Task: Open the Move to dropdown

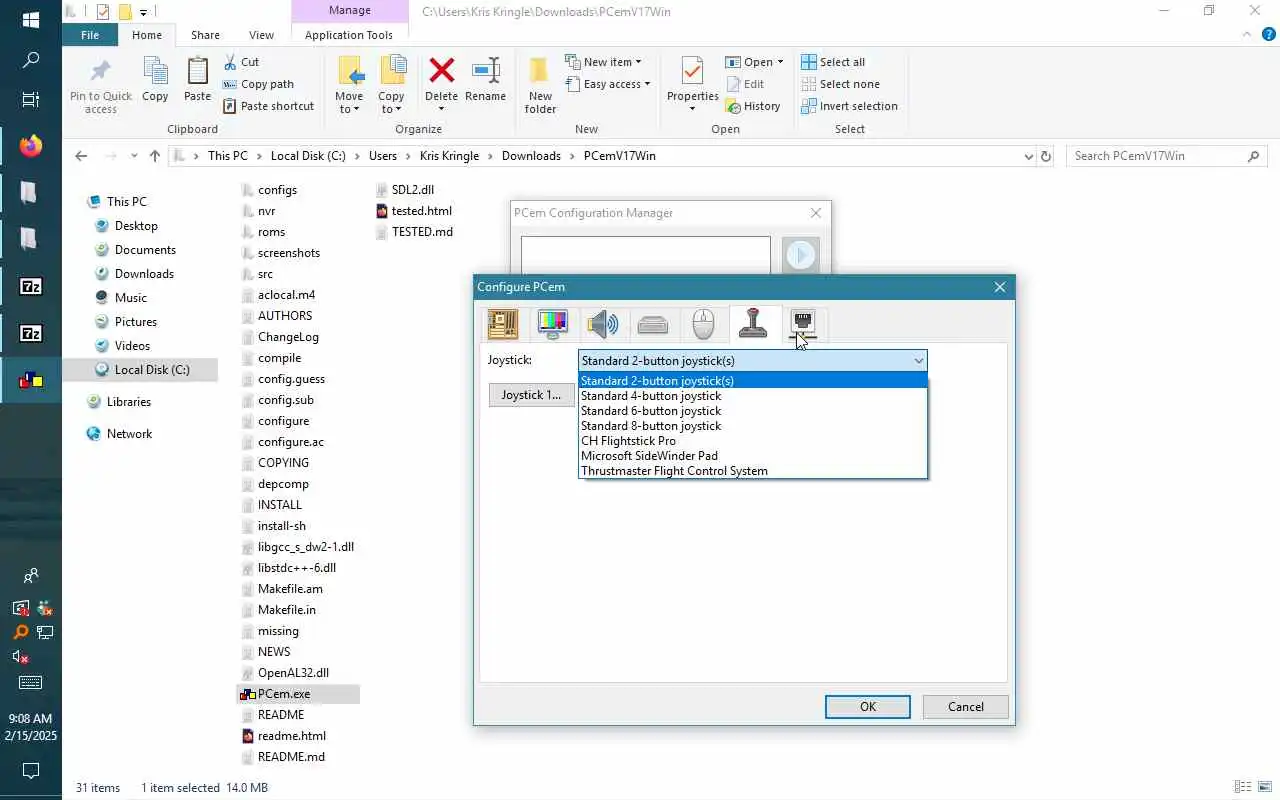Action: click(349, 103)
